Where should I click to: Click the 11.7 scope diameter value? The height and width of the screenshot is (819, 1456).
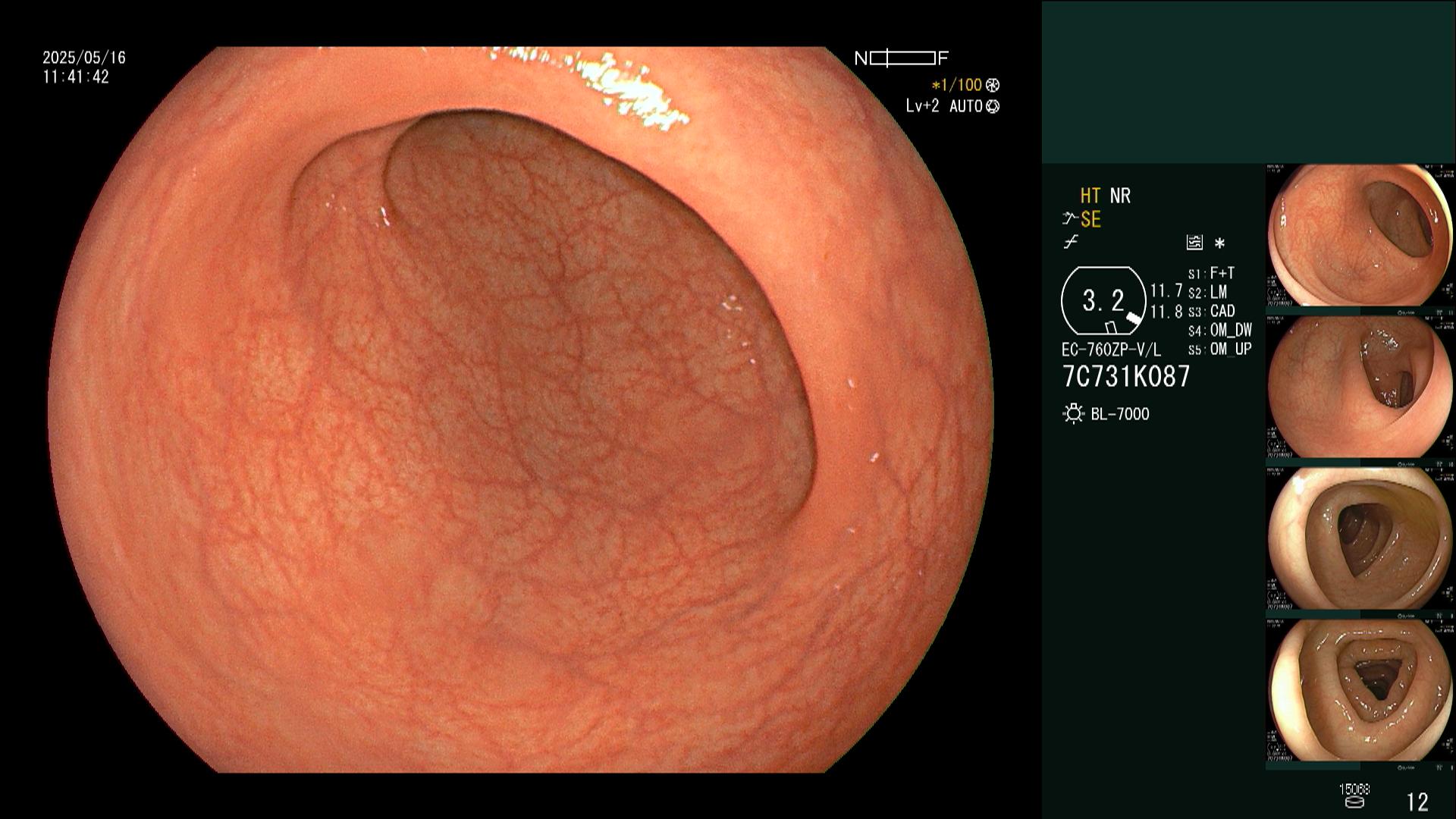click(x=1166, y=291)
